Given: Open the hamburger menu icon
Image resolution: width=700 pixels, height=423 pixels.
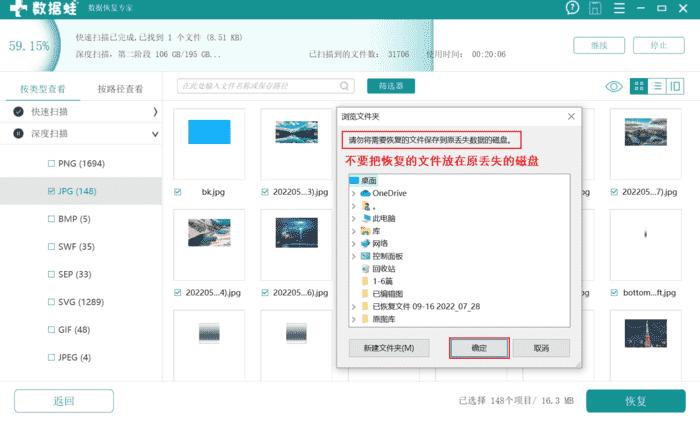Looking at the screenshot, I should (x=619, y=8).
